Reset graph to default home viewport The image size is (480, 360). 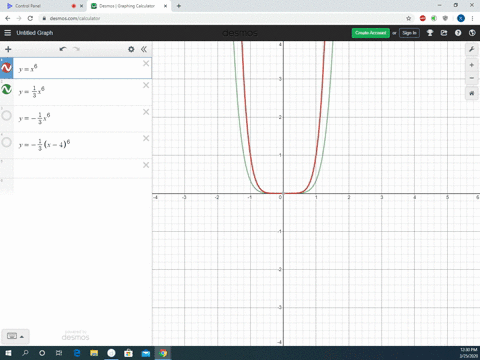pos(472,93)
